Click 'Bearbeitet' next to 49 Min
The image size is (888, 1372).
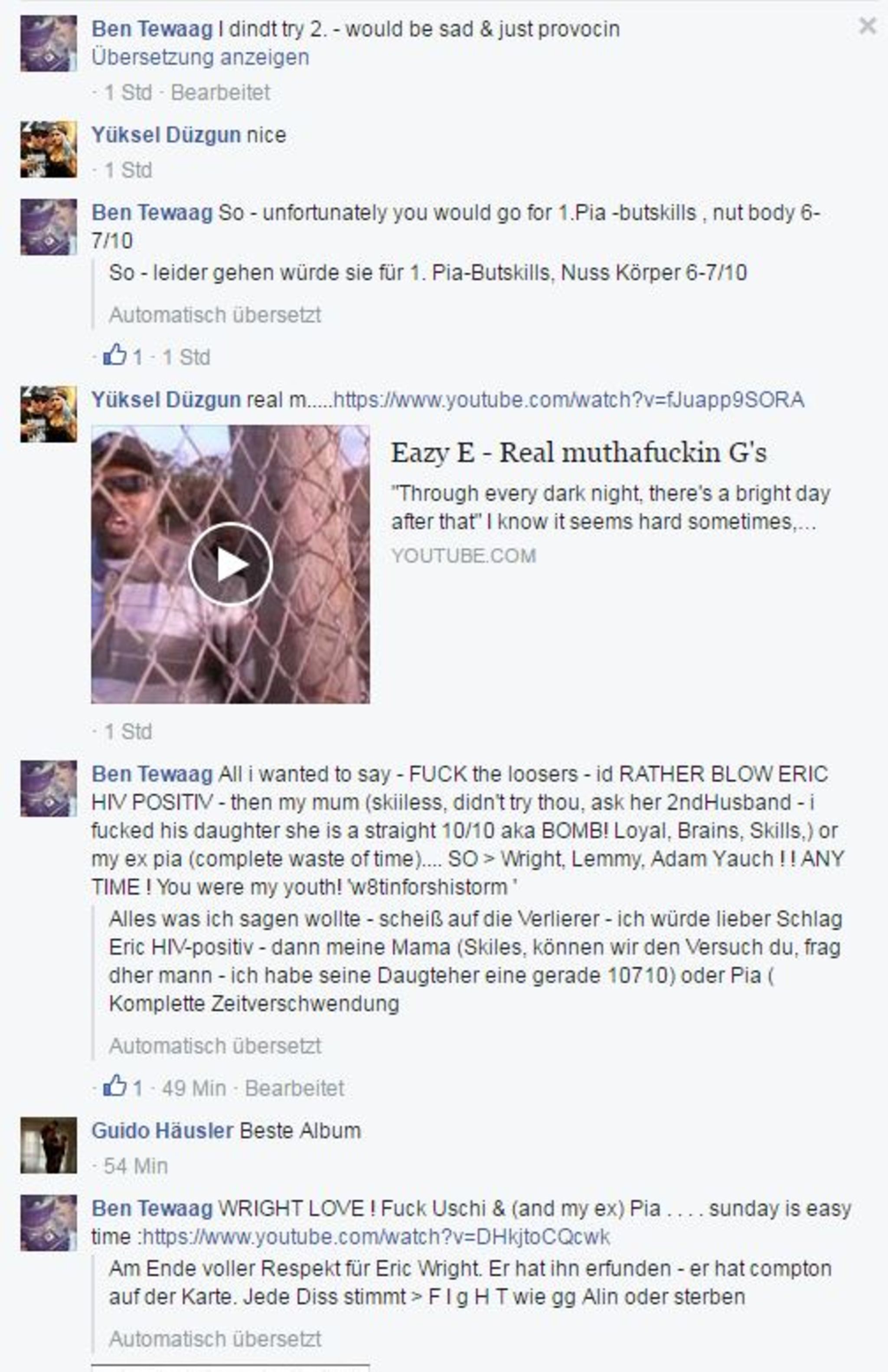[294, 1088]
